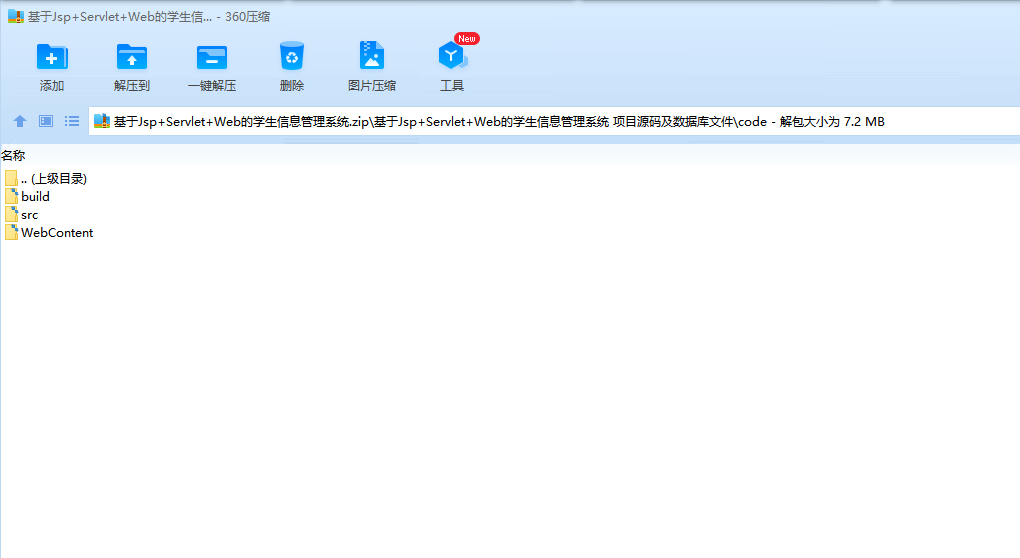Click the WebContent folder name
Screen dimensions: 1020x558
point(57,233)
